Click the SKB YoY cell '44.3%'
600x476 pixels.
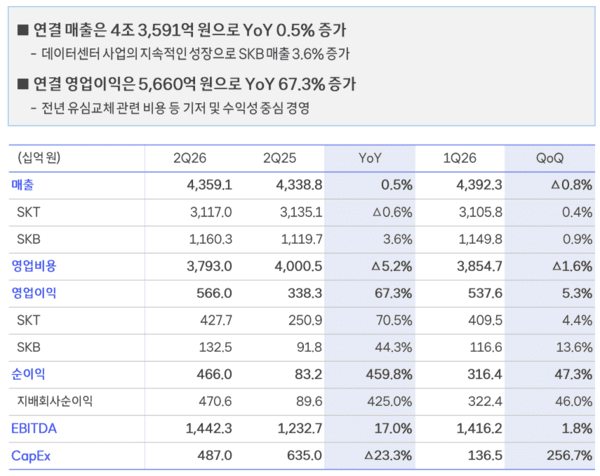394,348
